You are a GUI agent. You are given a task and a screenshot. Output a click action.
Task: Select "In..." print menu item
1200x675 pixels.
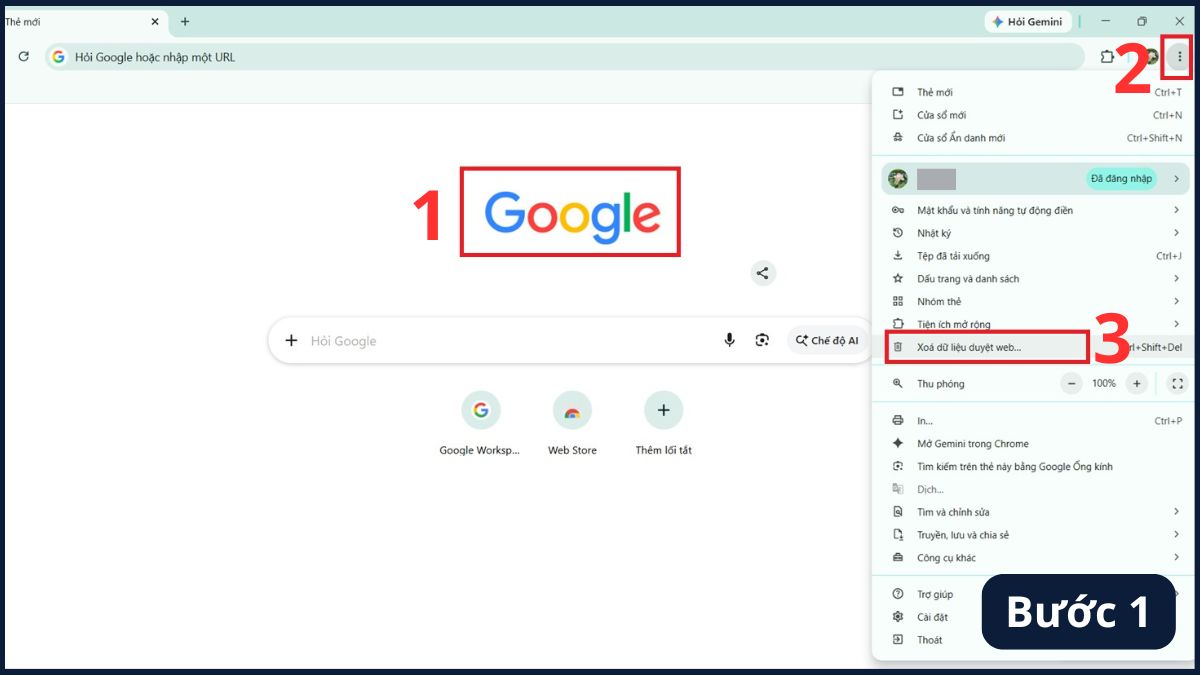1035,421
